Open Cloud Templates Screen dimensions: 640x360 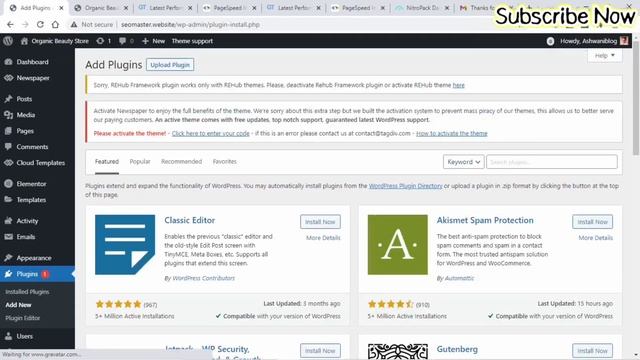(40, 163)
